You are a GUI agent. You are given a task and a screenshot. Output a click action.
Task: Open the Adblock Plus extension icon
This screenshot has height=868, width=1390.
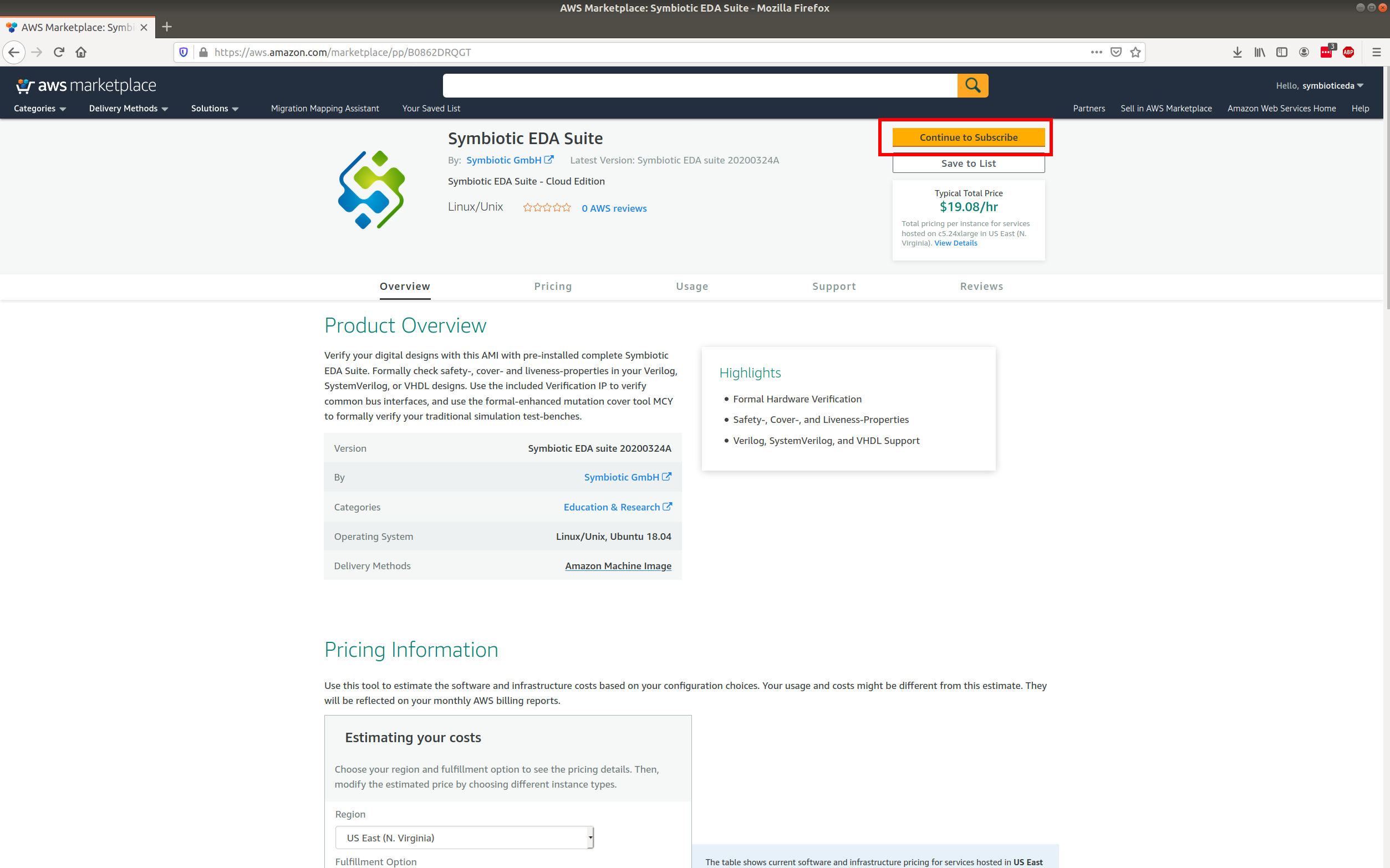1348,52
